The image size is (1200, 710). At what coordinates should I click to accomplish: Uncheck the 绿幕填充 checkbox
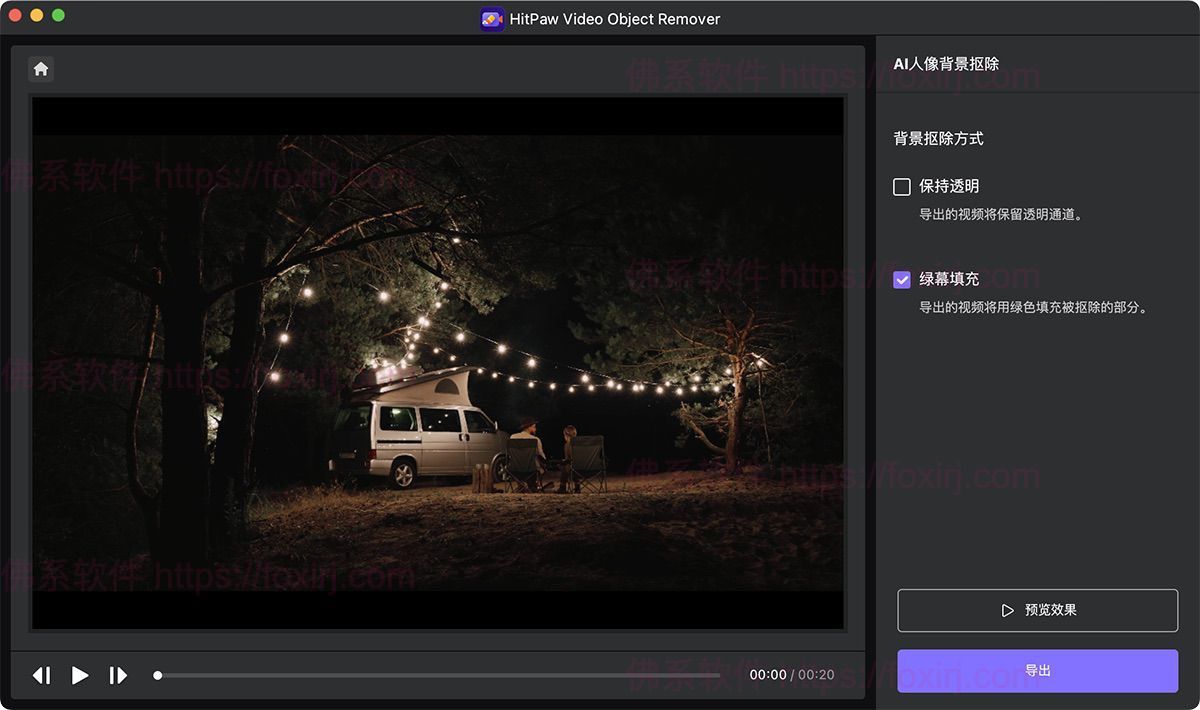tap(902, 280)
